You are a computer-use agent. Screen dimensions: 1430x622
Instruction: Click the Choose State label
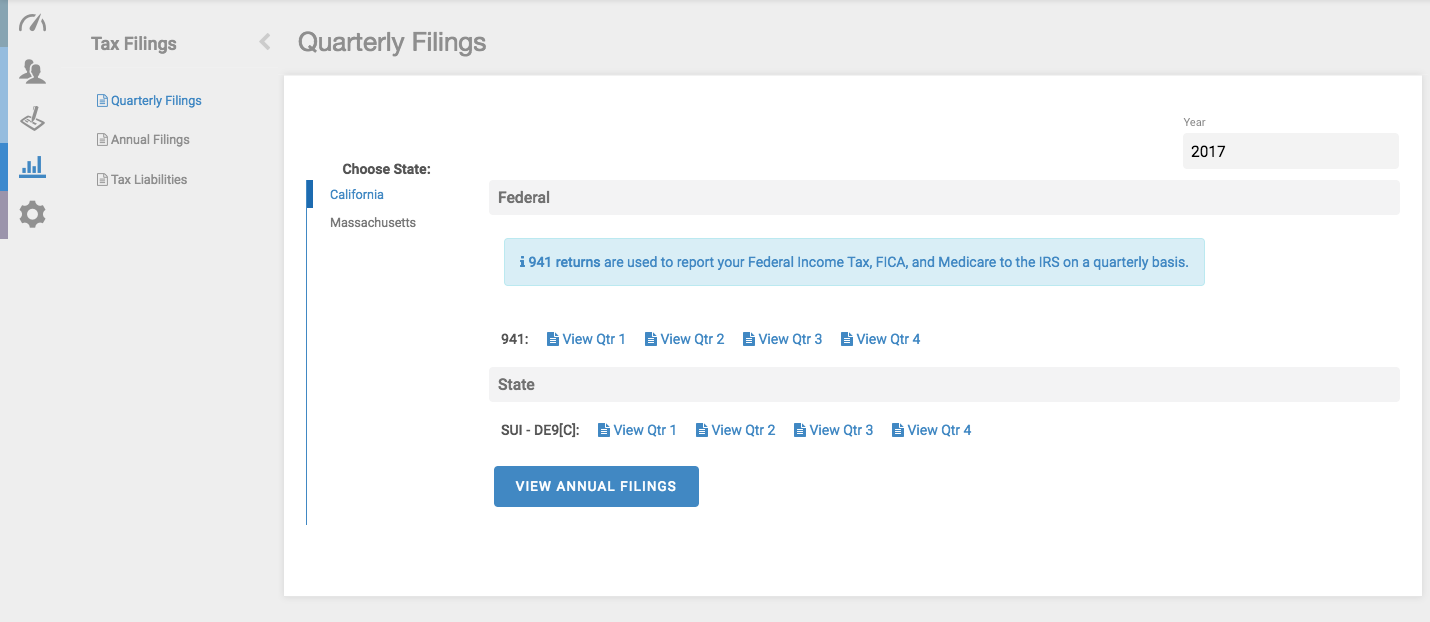pyautogui.click(x=386, y=169)
